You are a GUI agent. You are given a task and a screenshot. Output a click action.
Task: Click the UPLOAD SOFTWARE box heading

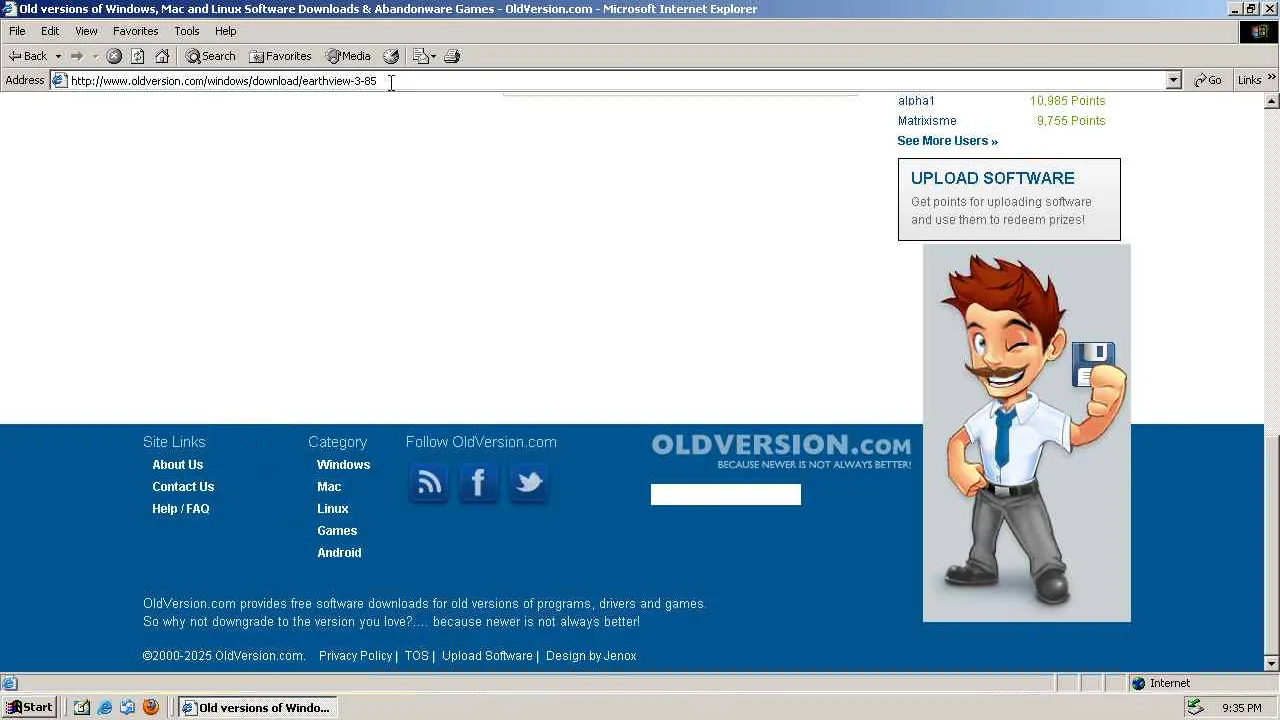click(993, 178)
